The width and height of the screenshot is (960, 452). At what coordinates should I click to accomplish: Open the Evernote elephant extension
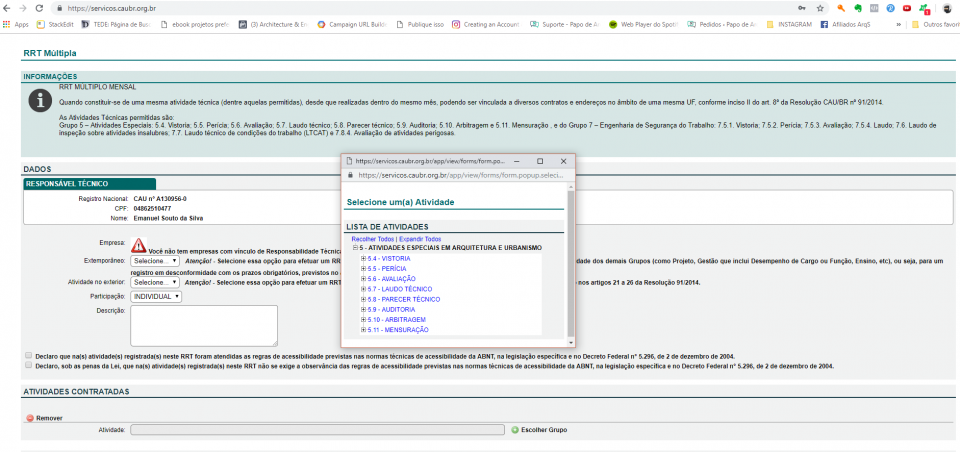(858, 8)
